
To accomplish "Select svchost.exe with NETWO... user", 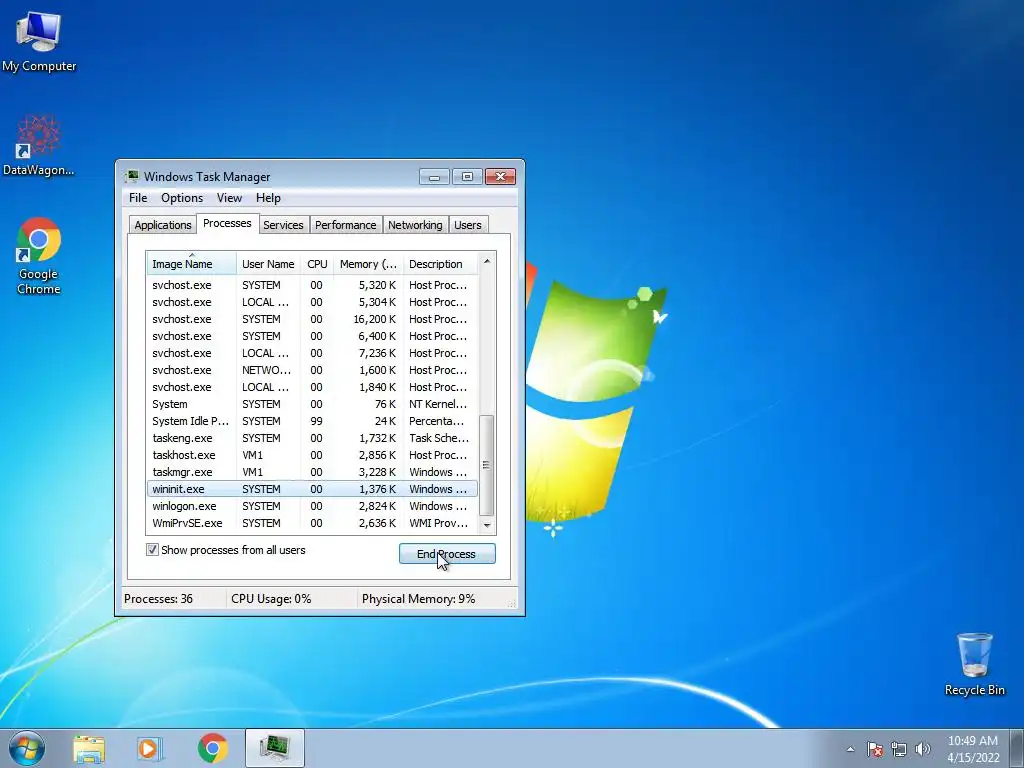I will pyautogui.click(x=313, y=370).
